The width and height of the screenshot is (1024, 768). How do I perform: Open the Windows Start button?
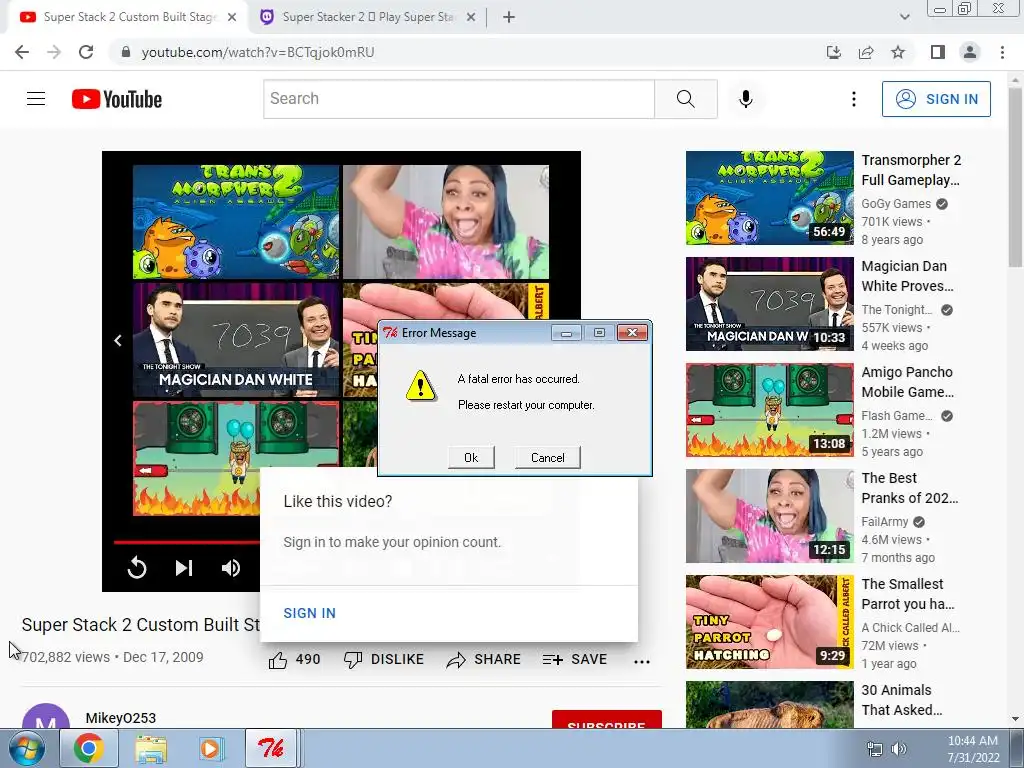point(27,748)
